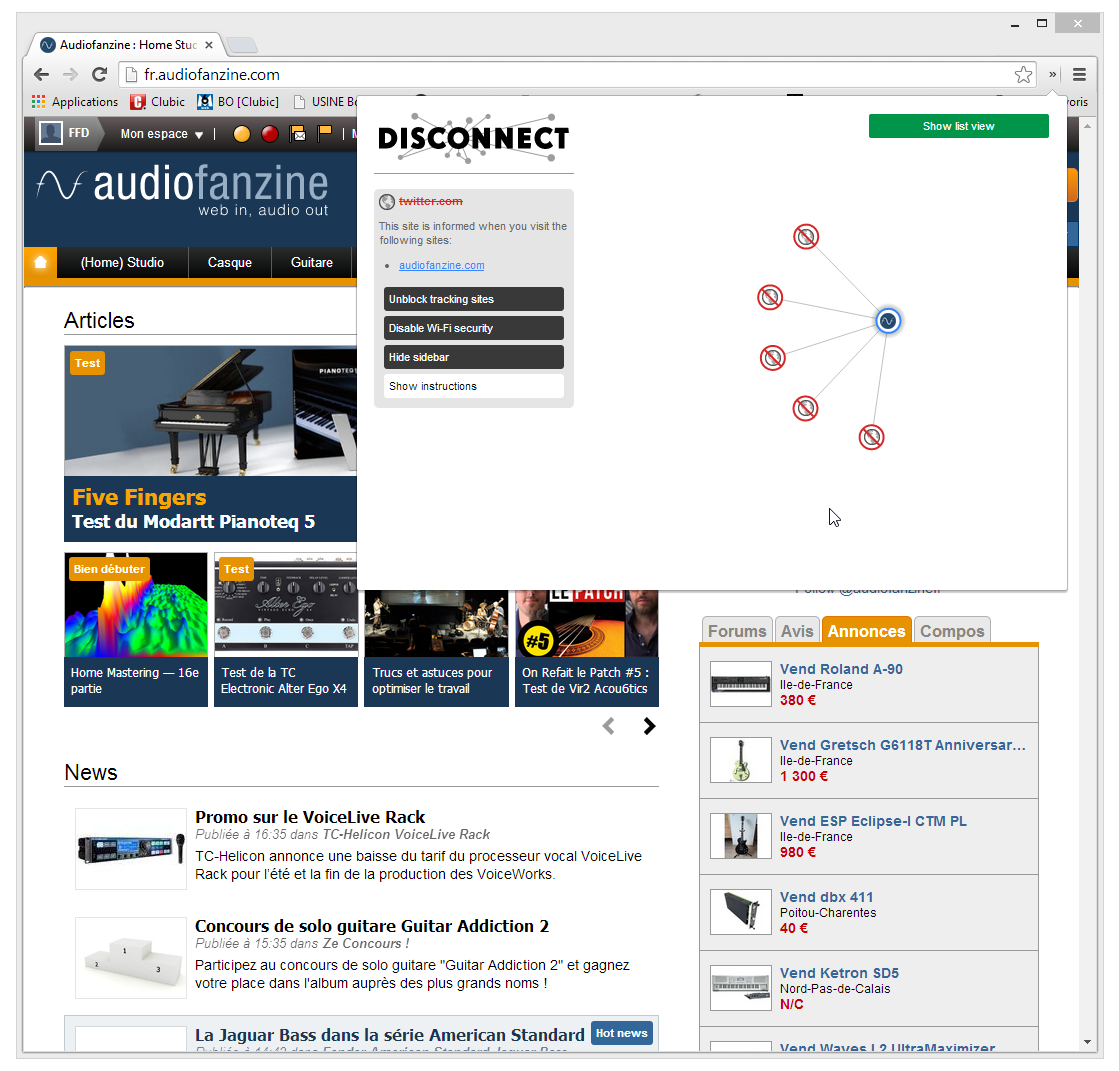
Task: Click the Show list view button
Action: tap(958, 126)
